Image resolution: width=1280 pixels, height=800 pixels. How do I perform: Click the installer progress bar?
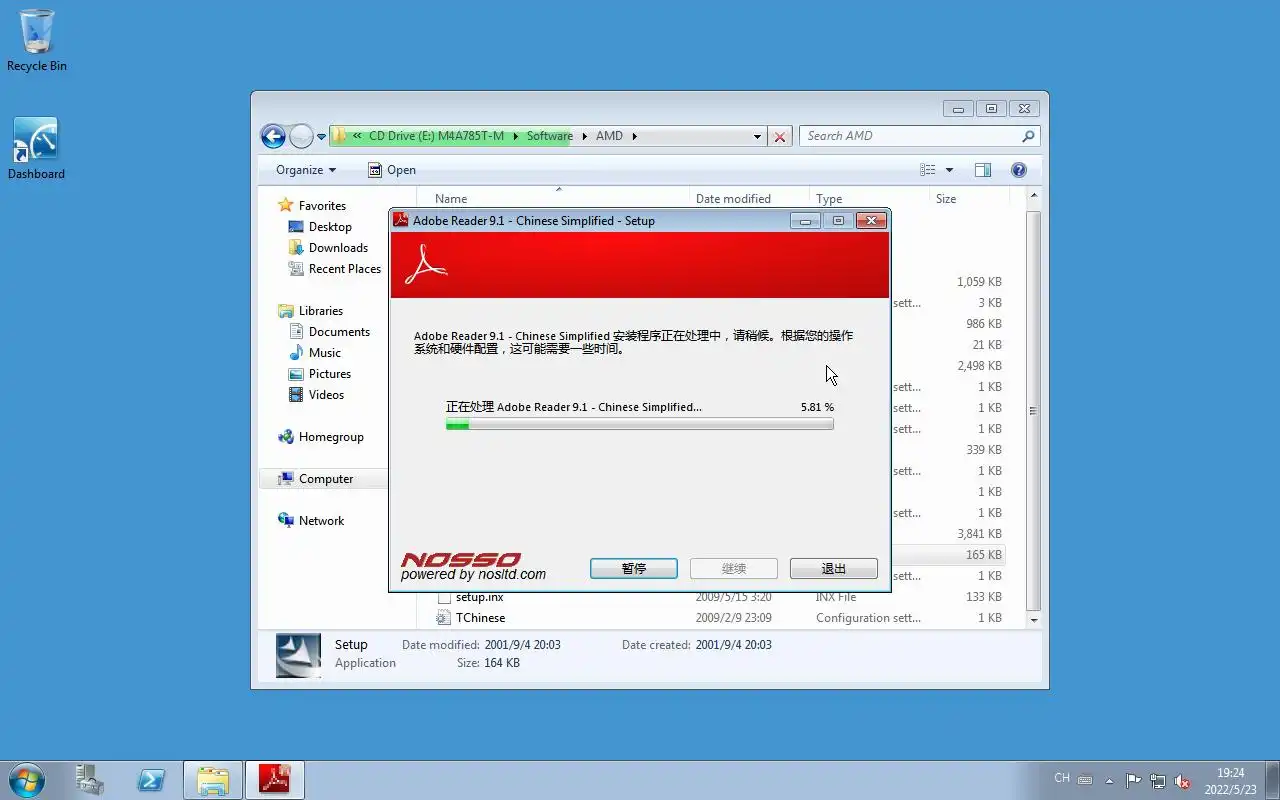pos(639,425)
